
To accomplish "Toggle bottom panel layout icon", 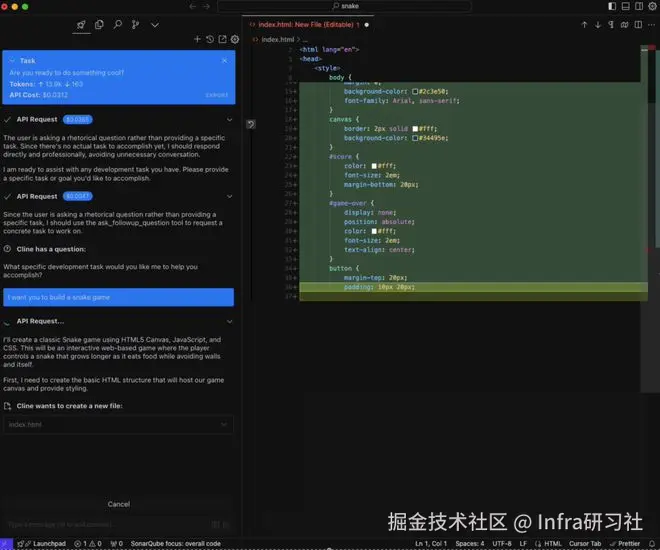I will pyautogui.click(x=625, y=6).
